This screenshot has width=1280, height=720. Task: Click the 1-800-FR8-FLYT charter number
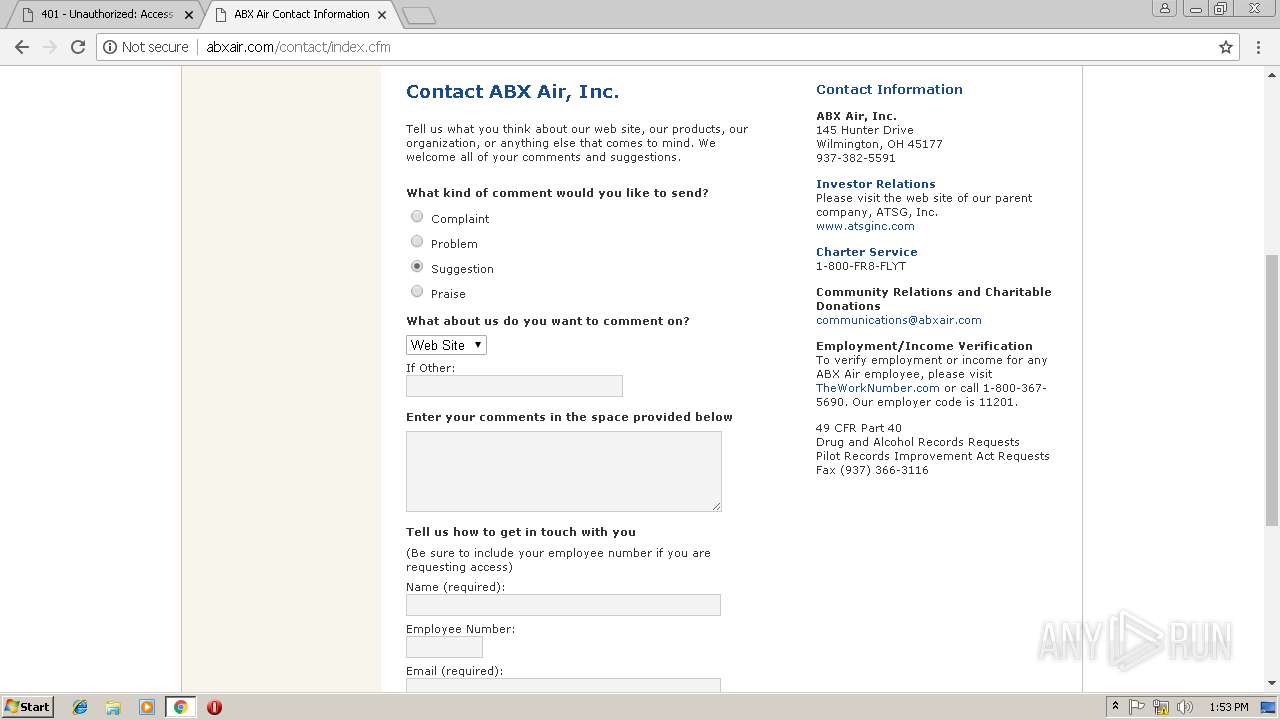point(861,266)
